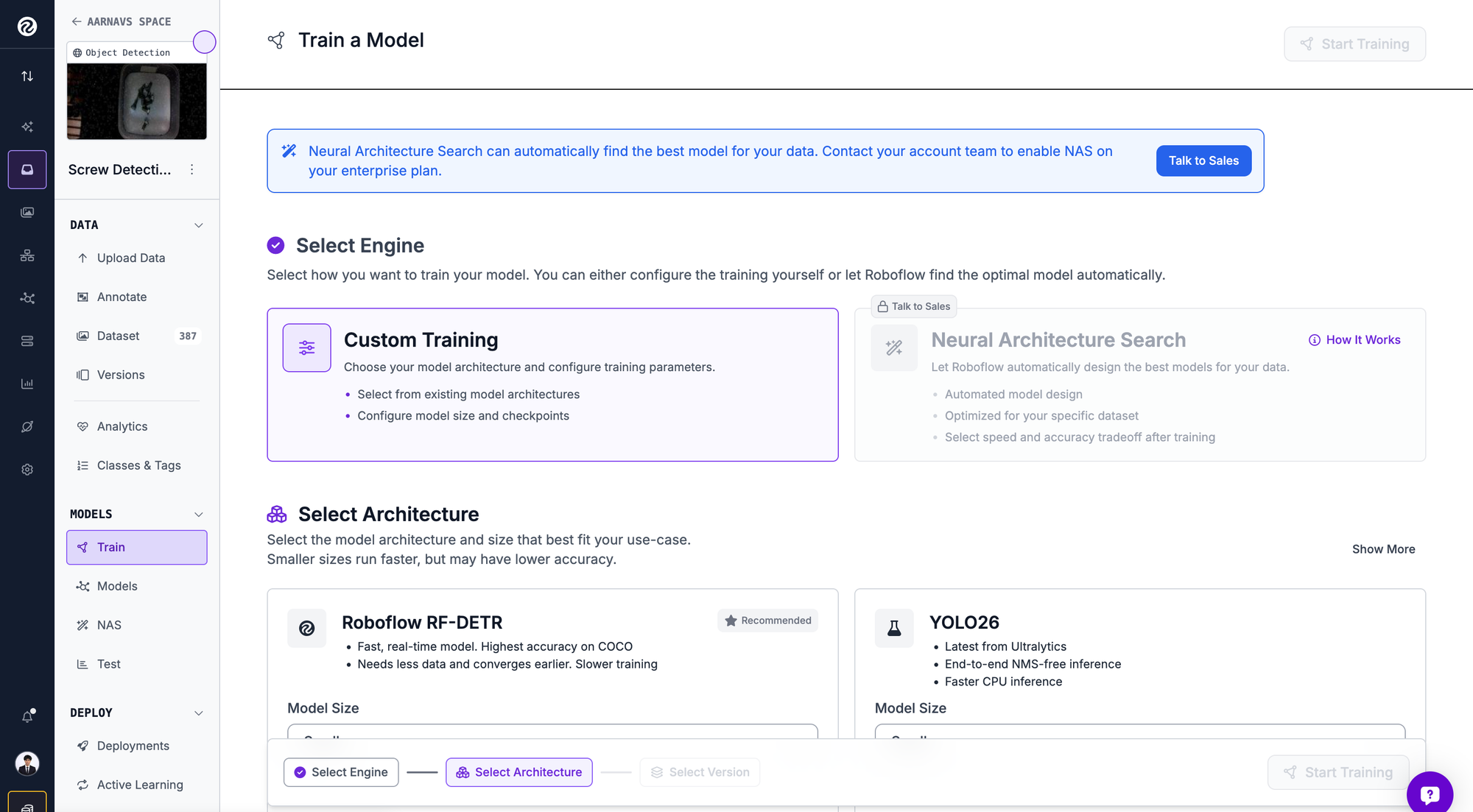Click the Talk to Sales button

coord(1203,160)
